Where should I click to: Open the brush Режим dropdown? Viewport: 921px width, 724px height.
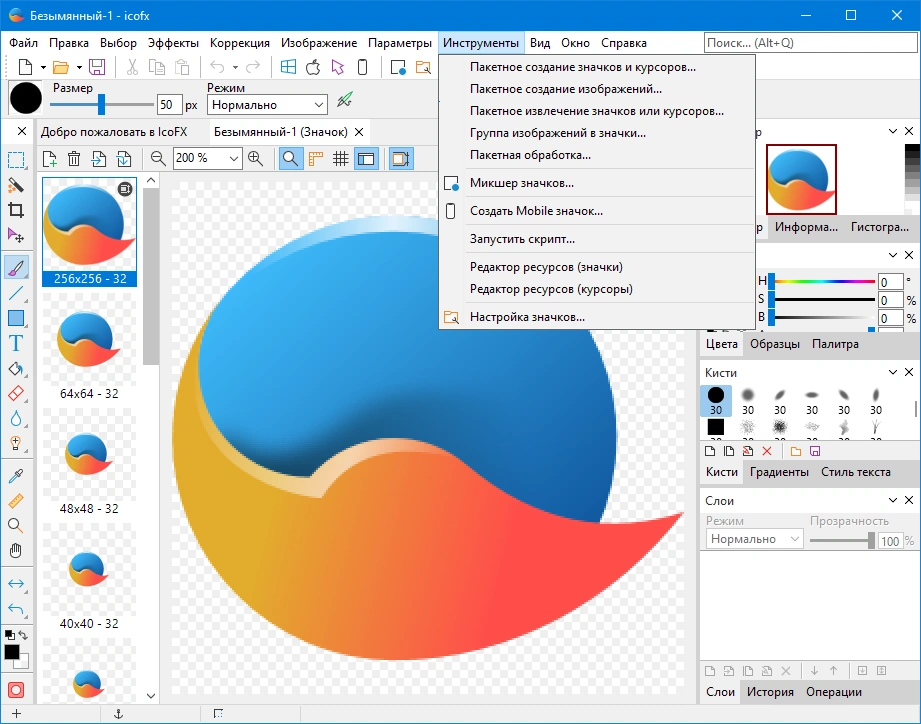267,105
